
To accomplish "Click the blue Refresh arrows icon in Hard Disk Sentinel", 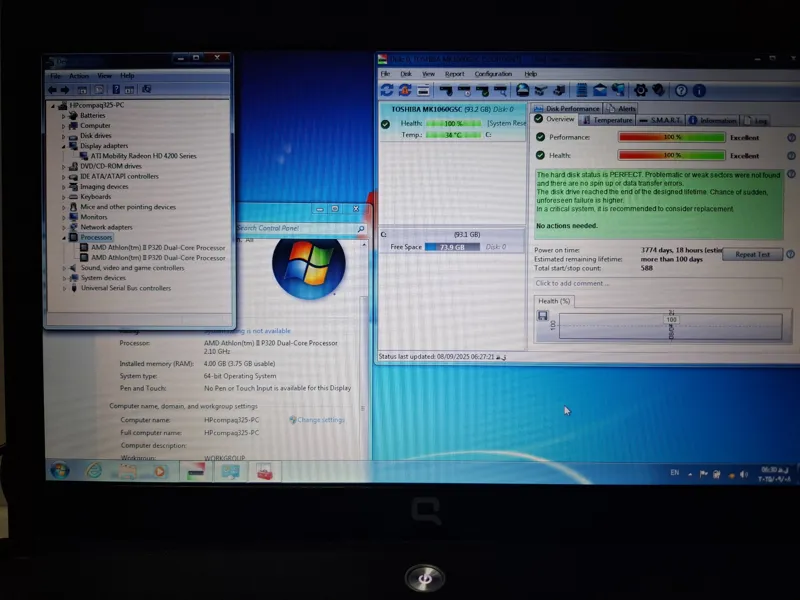I will [387, 90].
